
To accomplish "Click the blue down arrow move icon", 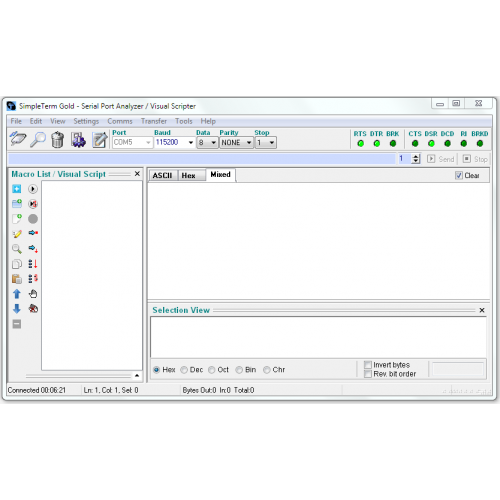I will pos(17,309).
